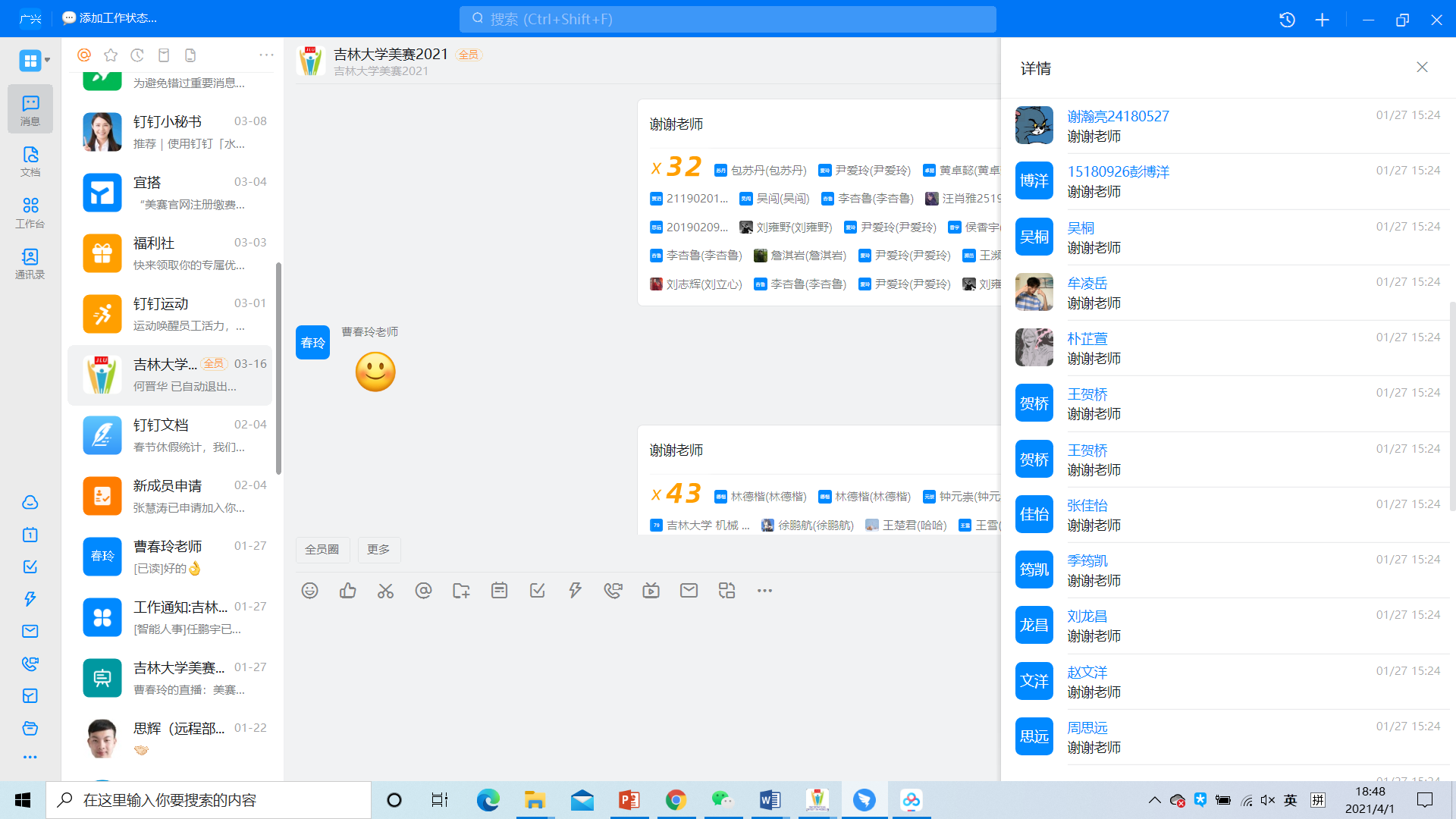Select the @ filter tab above conversations
Screen dimensions: 1456x819
tap(84, 55)
